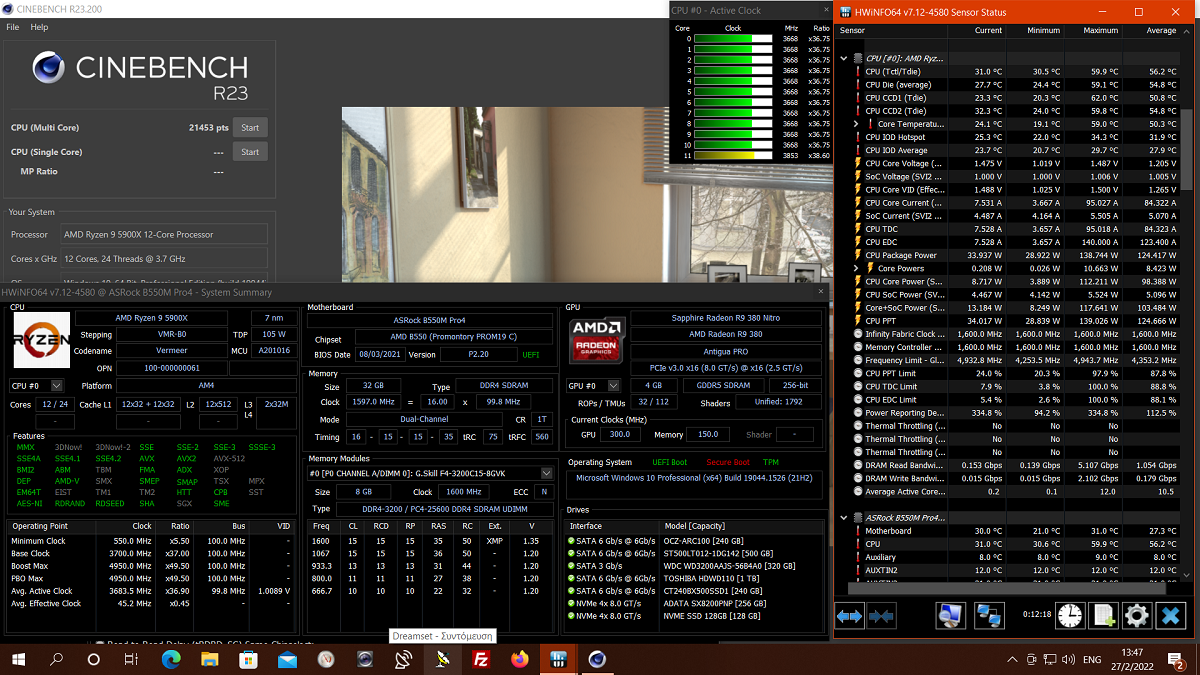Launch FileZilla from the taskbar
The width and height of the screenshot is (1200, 675).
(481, 659)
